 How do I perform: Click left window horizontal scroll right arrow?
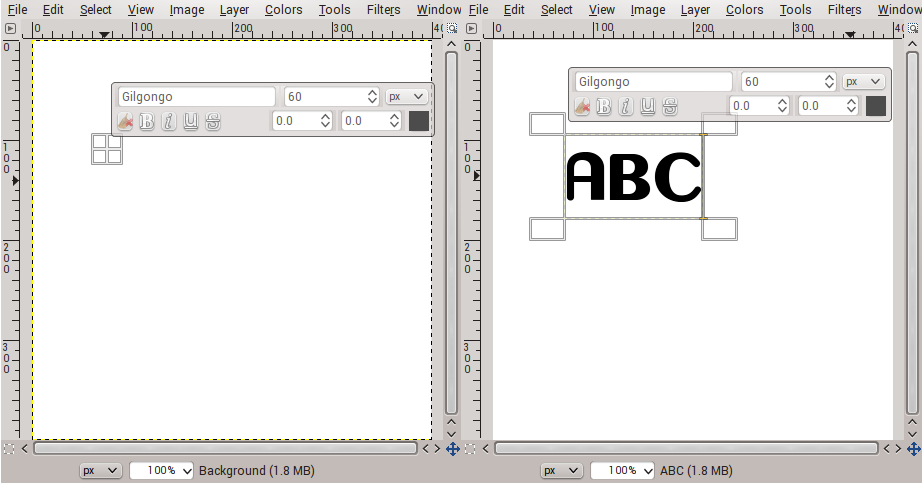point(437,449)
